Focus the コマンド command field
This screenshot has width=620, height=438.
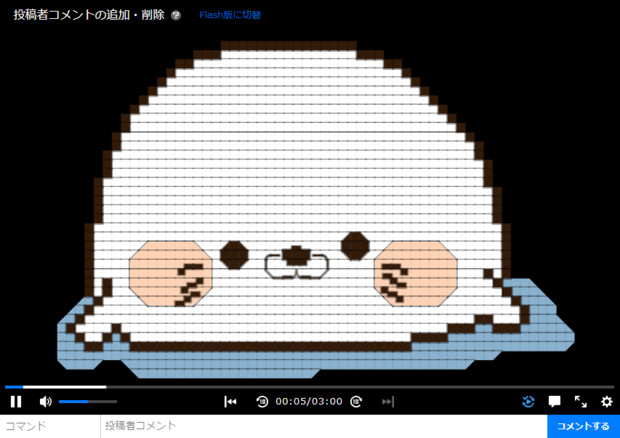click(x=50, y=426)
